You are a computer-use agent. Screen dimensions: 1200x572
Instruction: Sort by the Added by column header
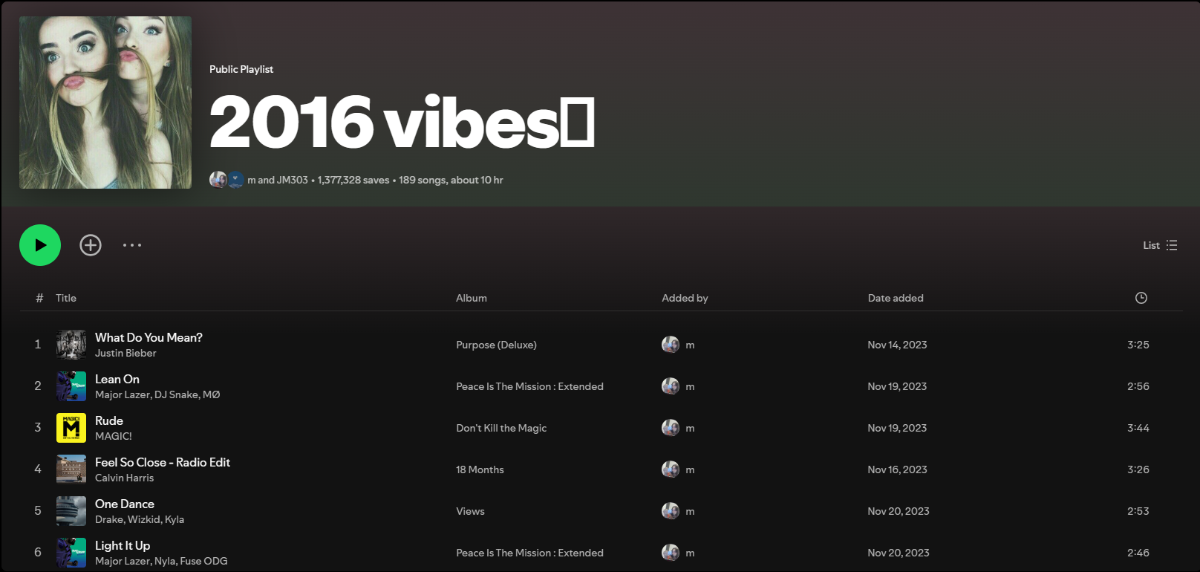685,298
